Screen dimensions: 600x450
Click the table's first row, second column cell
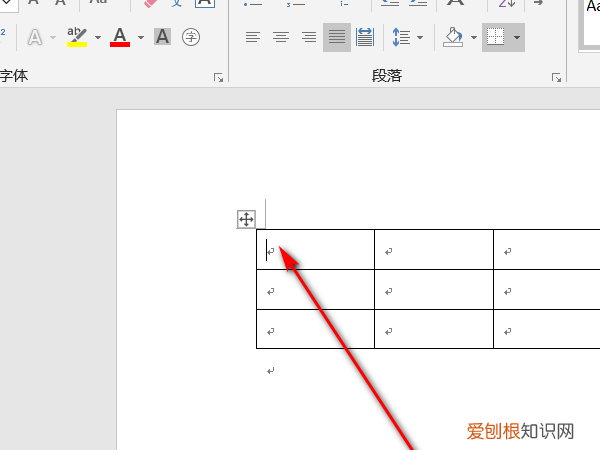434,249
